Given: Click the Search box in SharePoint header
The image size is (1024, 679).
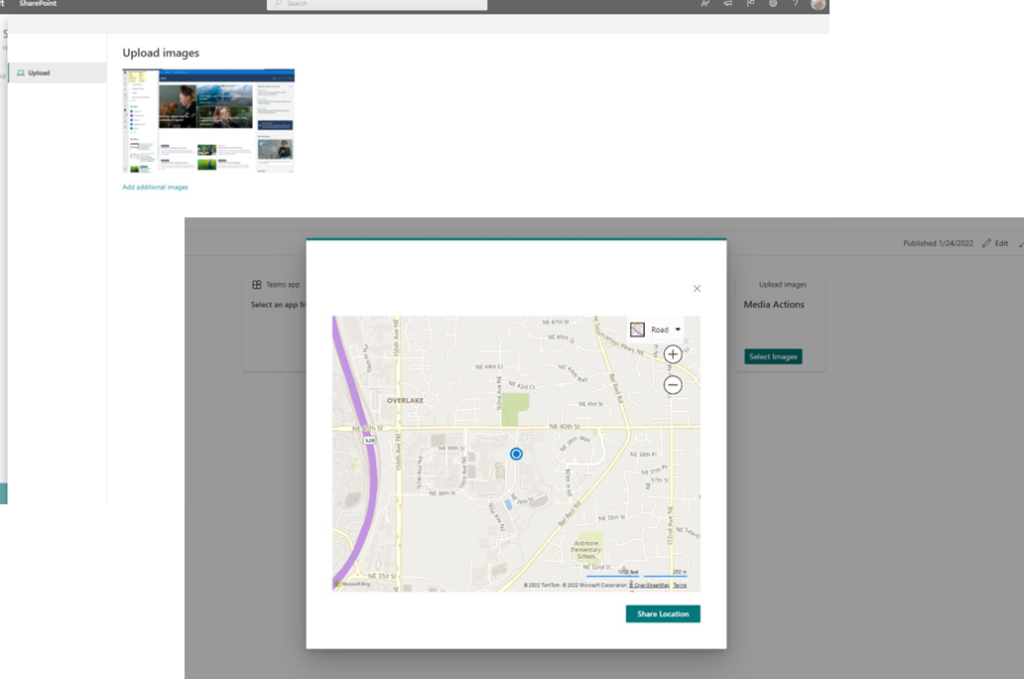Looking at the screenshot, I should [377, 4].
